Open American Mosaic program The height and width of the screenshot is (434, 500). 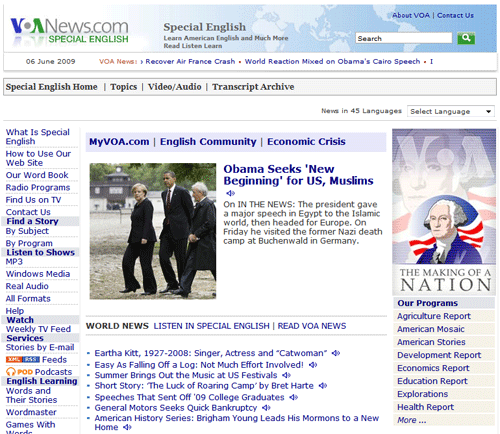click(431, 329)
